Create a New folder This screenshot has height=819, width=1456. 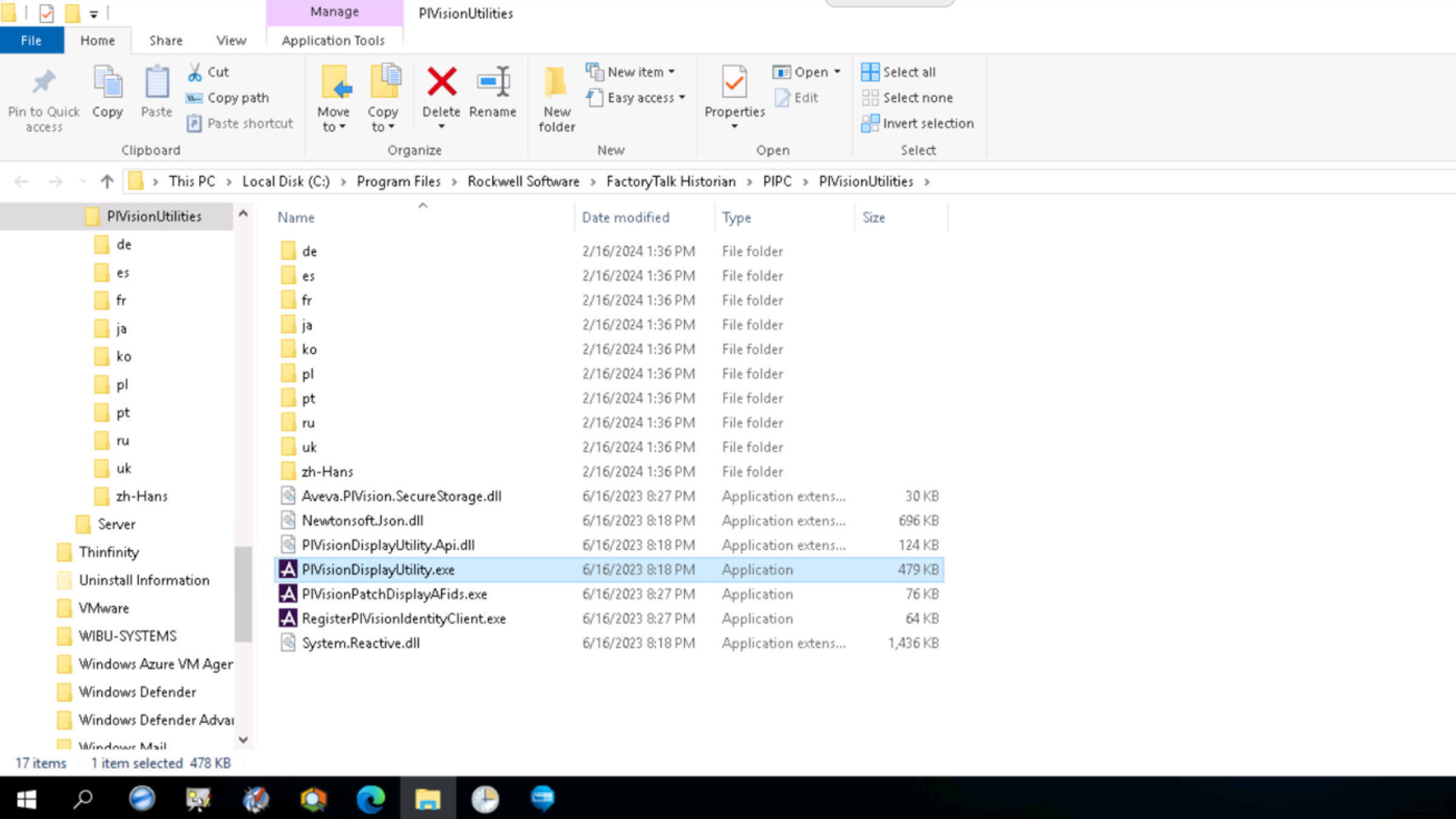556,98
